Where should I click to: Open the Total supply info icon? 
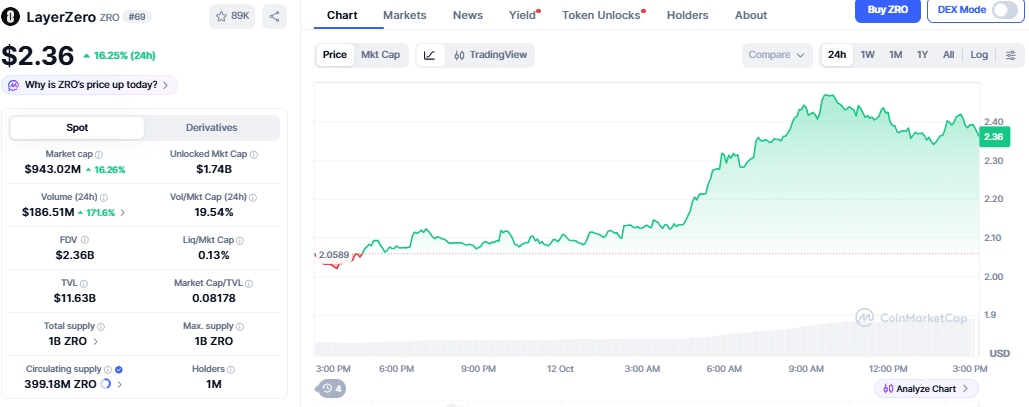tap(100, 326)
